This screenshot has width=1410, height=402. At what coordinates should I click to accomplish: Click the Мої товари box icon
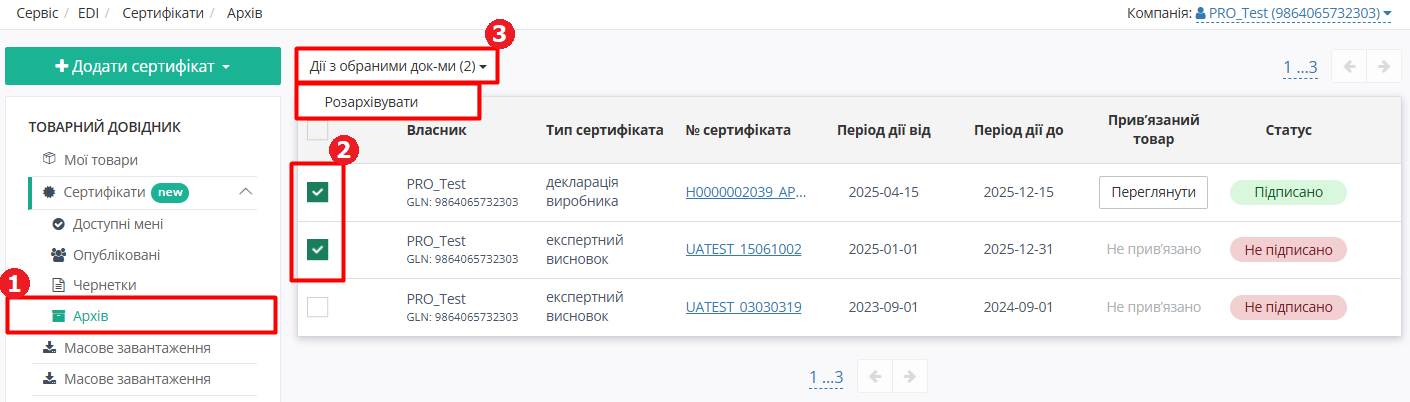pos(49,159)
